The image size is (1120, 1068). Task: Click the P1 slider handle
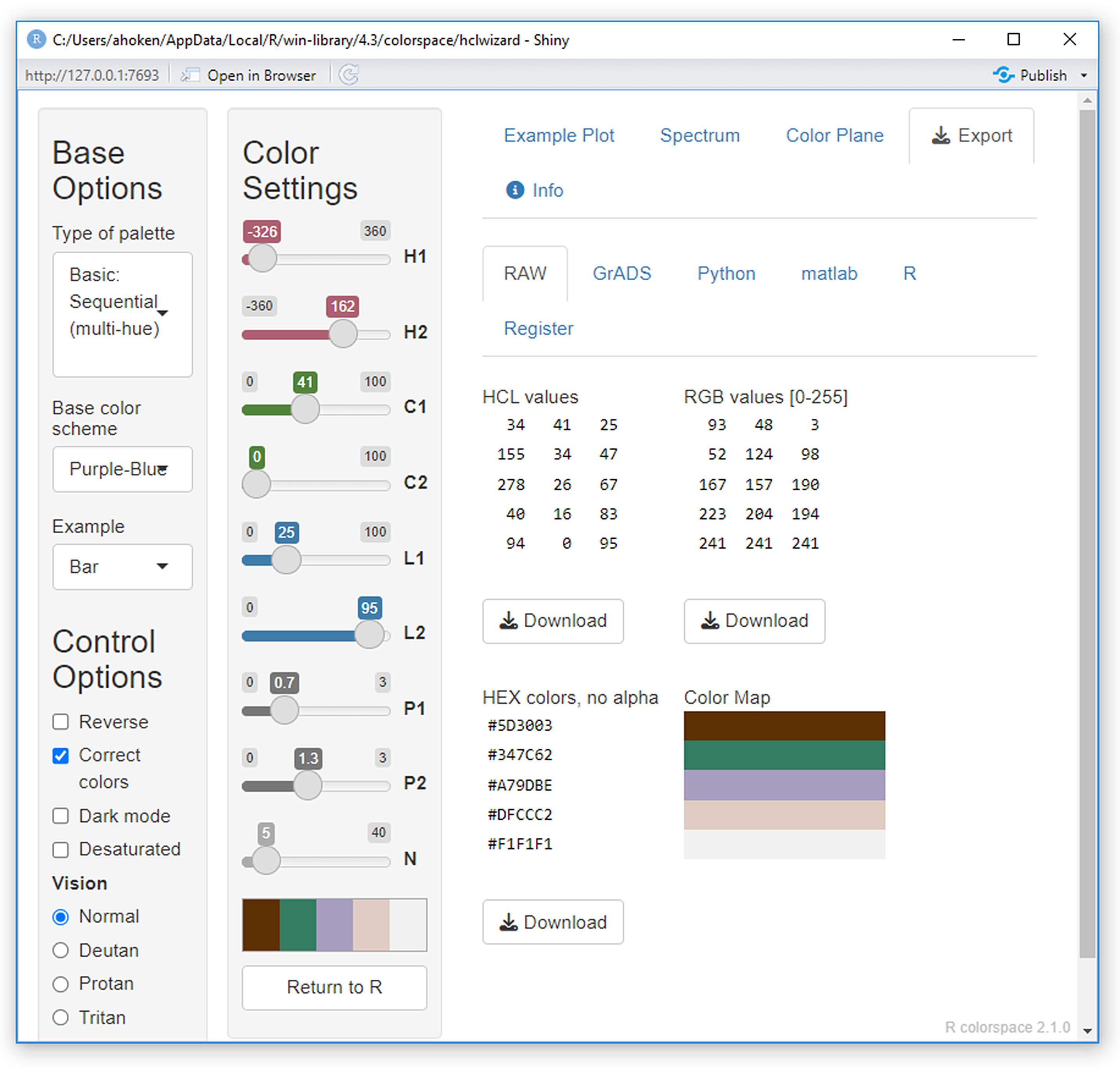point(284,710)
